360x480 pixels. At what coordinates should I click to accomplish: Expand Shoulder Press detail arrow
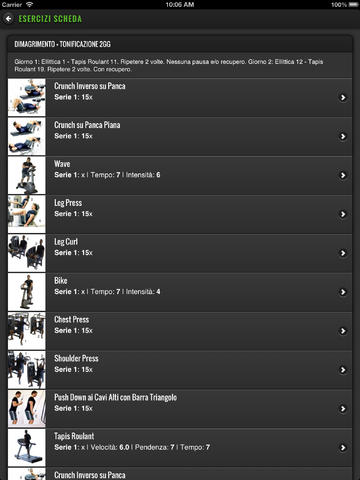343,370
